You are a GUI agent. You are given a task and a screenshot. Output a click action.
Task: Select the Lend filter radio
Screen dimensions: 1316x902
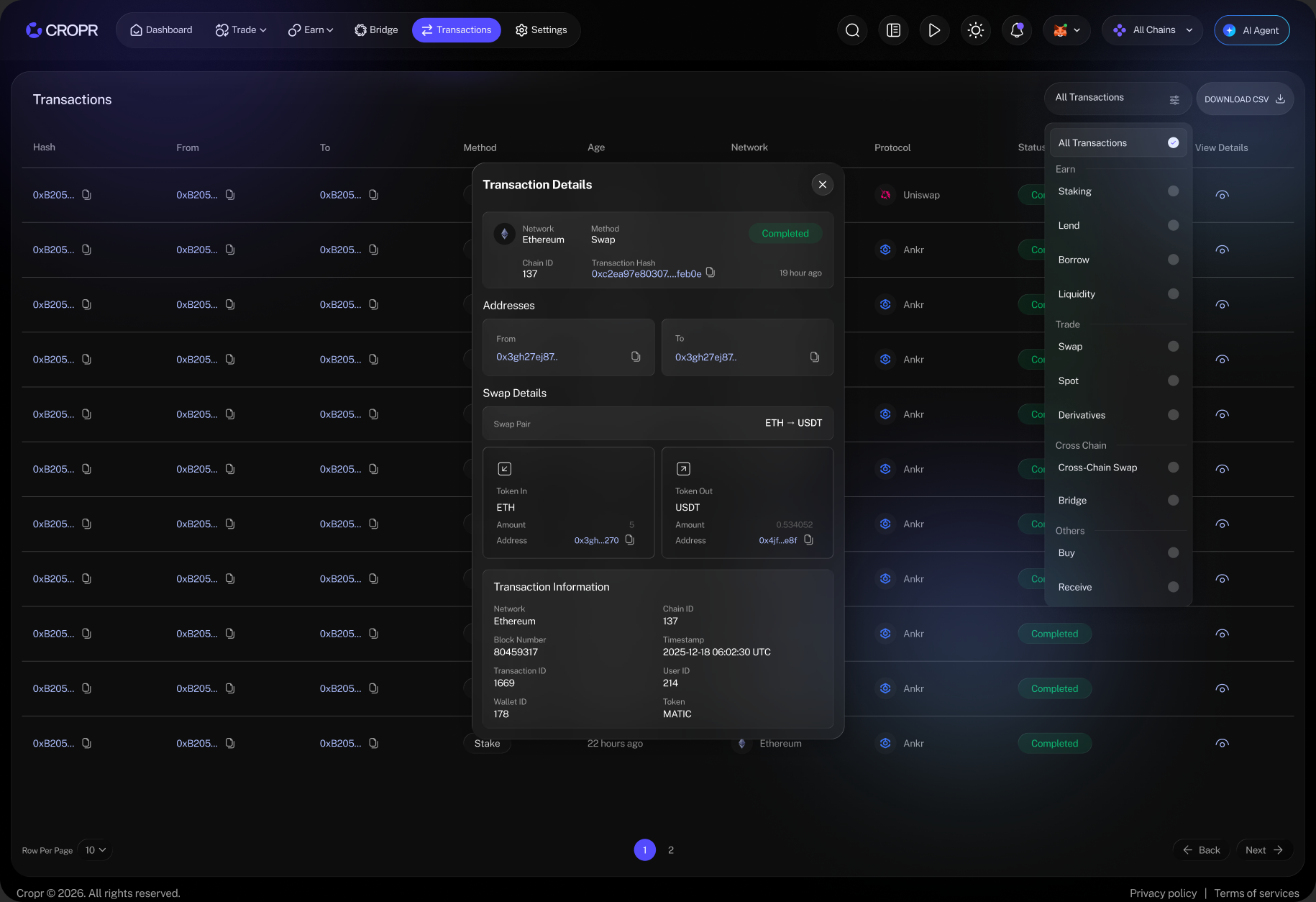point(1174,226)
